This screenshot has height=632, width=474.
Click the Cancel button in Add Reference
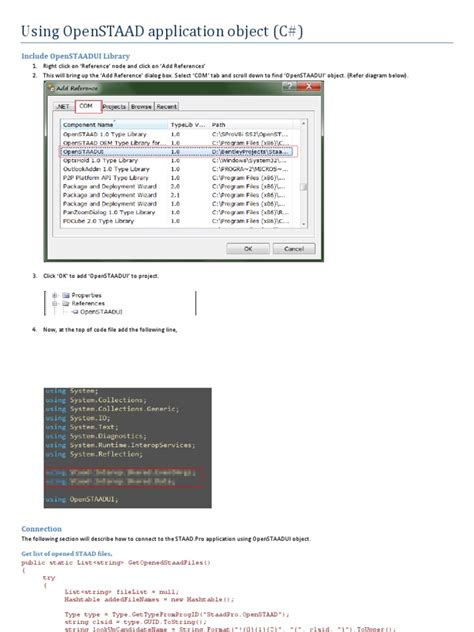(x=294, y=249)
